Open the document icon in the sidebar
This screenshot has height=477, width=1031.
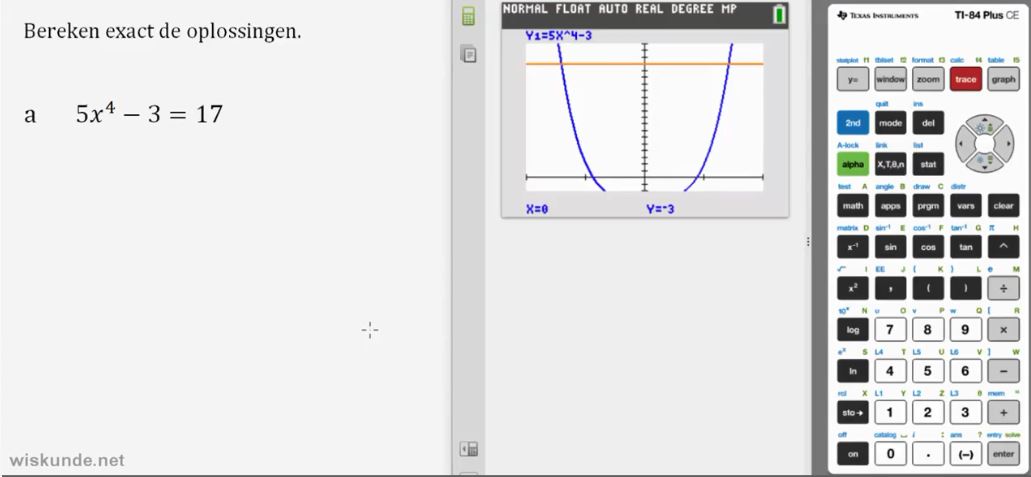tap(467, 55)
